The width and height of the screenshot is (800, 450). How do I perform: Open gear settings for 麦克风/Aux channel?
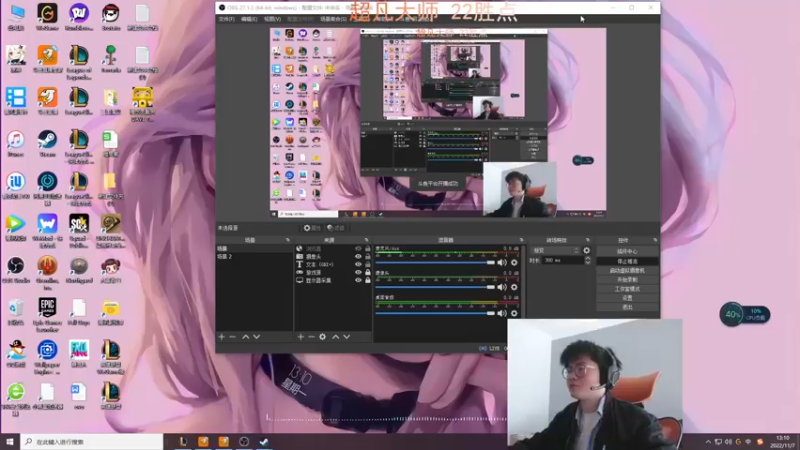[x=514, y=263]
